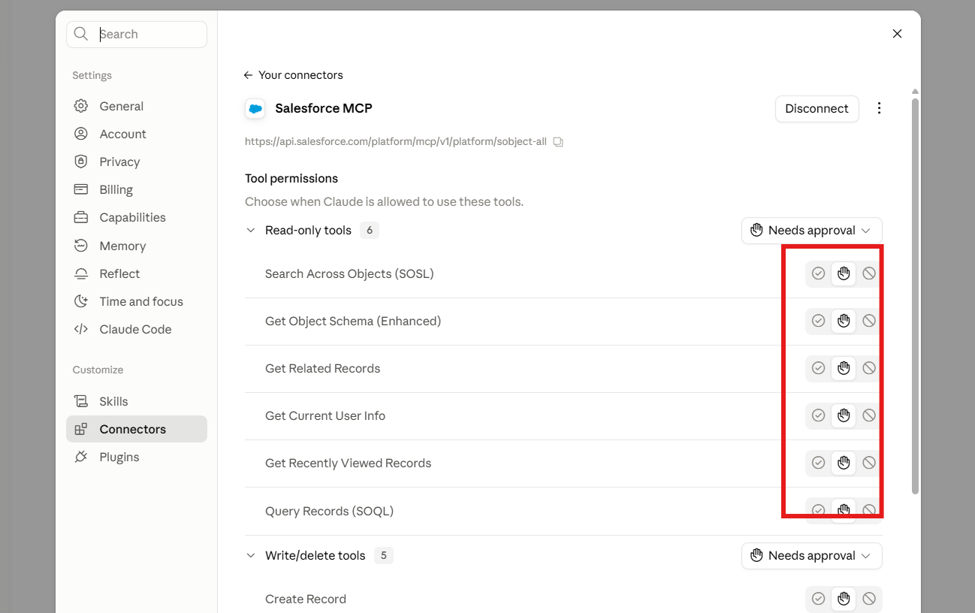The image size is (975, 613).
Task: Block the Get Recently Viewed Records tool
Action: [869, 463]
